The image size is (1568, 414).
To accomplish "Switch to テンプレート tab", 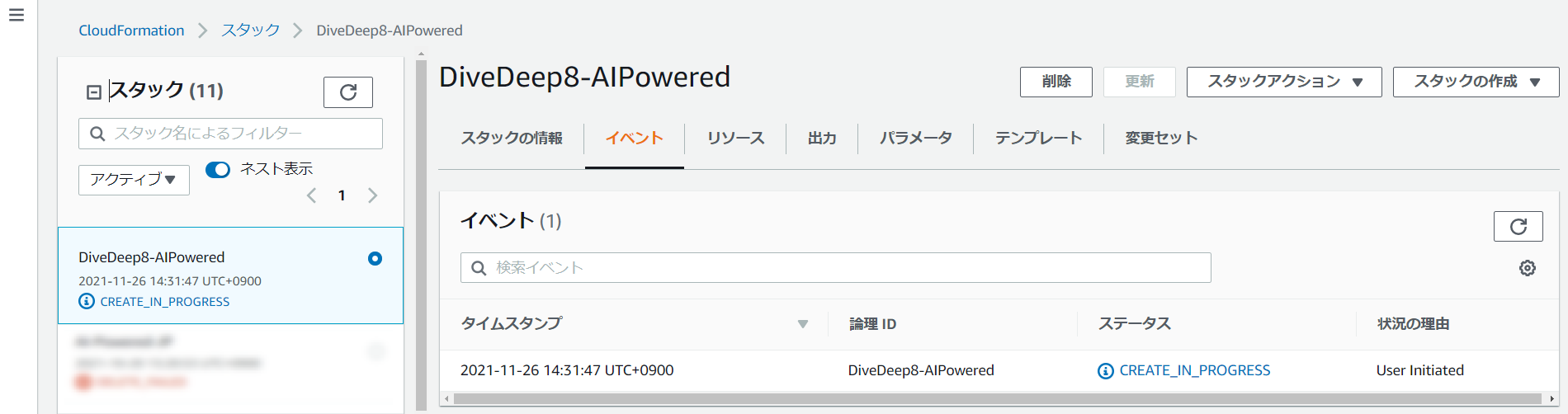I will pyautogui.click(x=1038, y=138).
